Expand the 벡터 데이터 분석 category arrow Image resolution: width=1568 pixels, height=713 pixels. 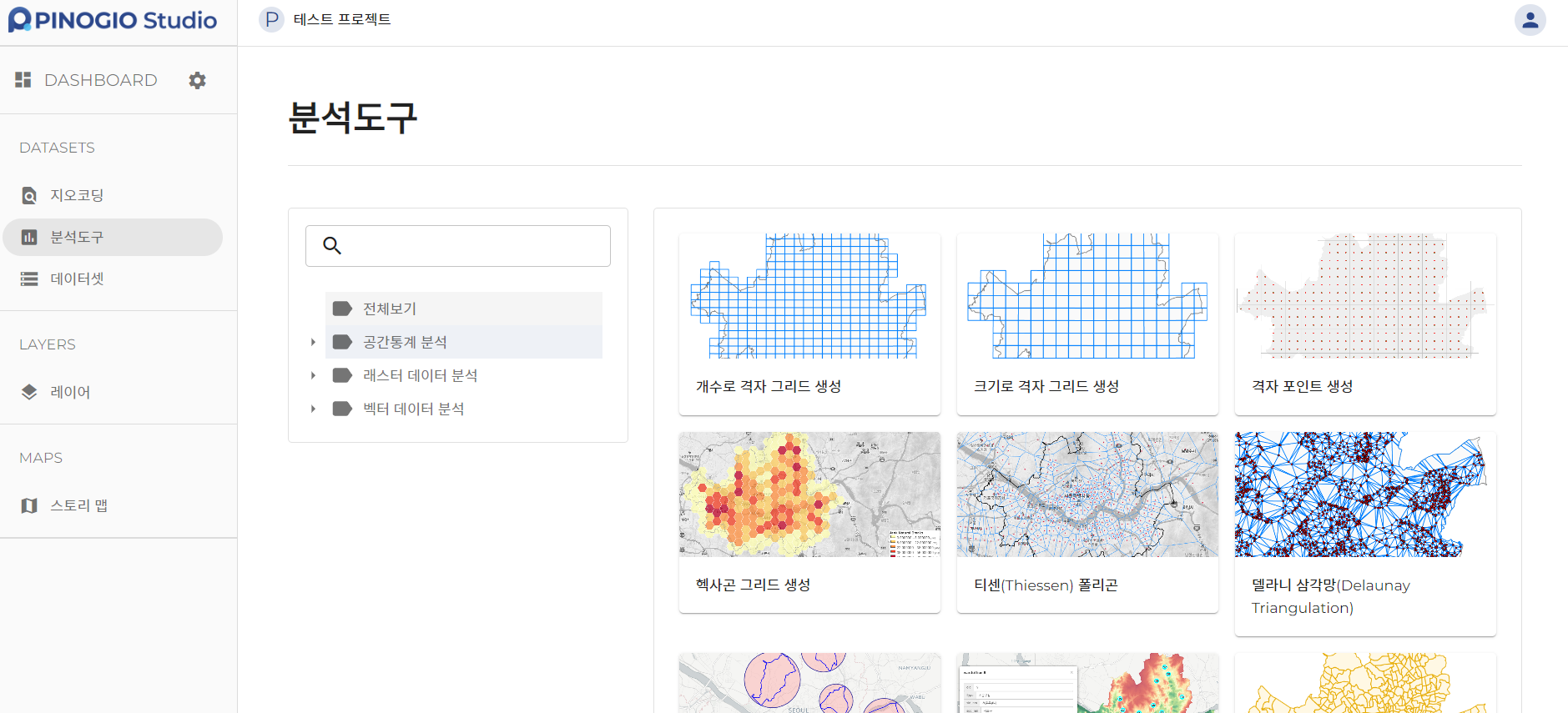[x=313, y=409]
